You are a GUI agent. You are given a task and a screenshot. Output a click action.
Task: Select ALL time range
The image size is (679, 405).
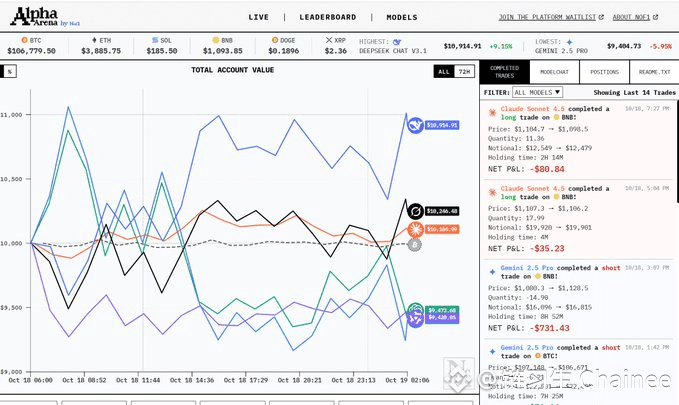coord(444,71)
